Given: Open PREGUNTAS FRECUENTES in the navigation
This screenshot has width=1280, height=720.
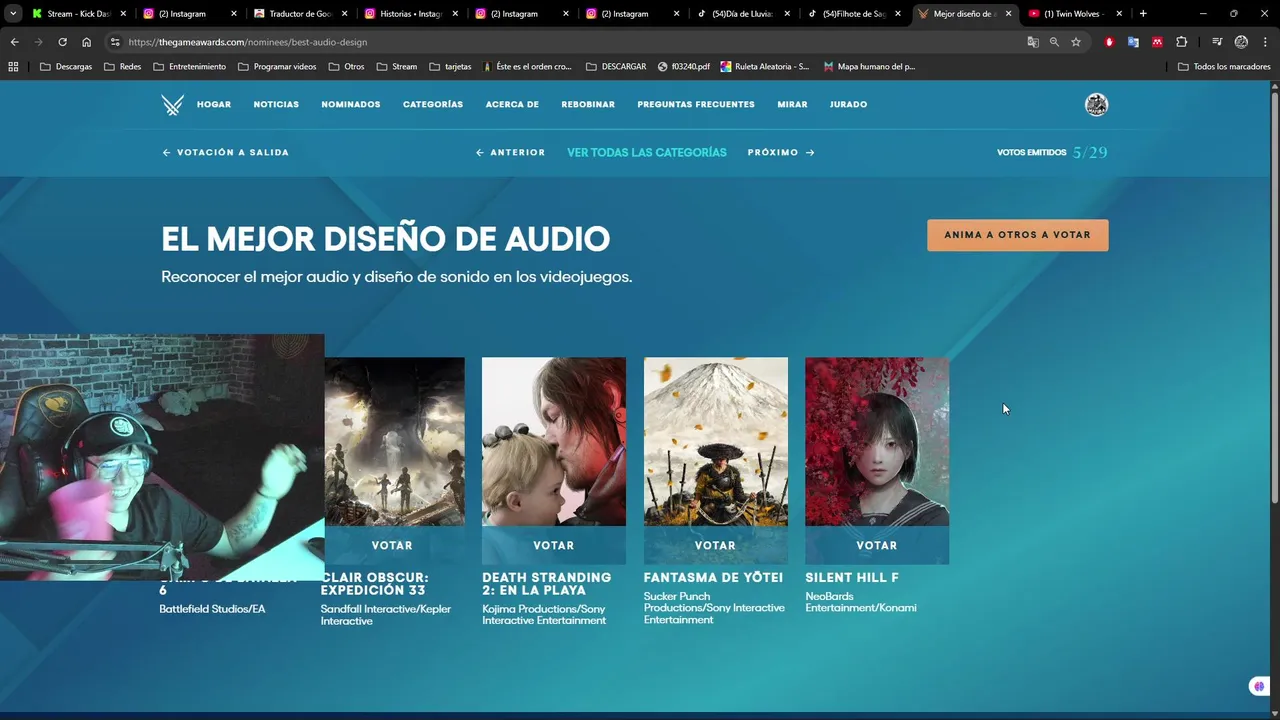Looking at the screenshot, I should (696, 105).
